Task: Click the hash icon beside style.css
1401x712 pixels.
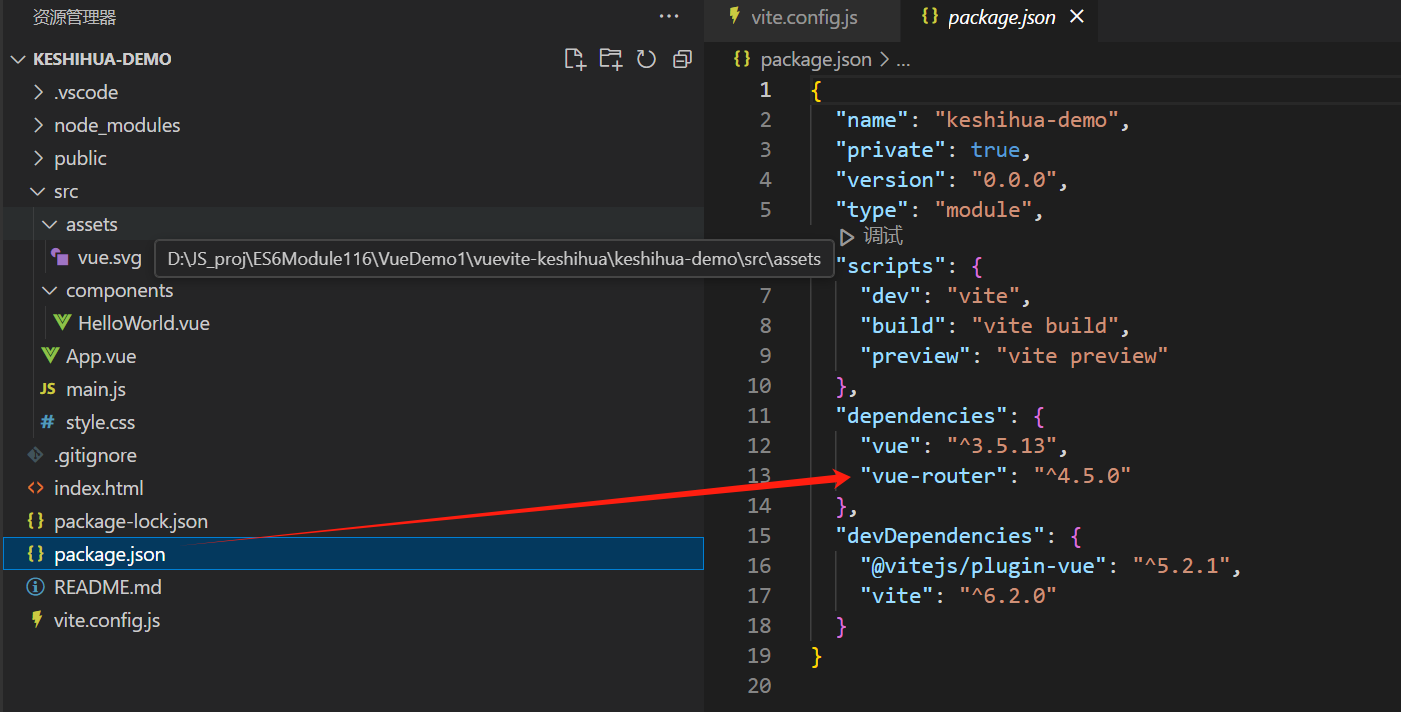Action: (x=48, y=422)
